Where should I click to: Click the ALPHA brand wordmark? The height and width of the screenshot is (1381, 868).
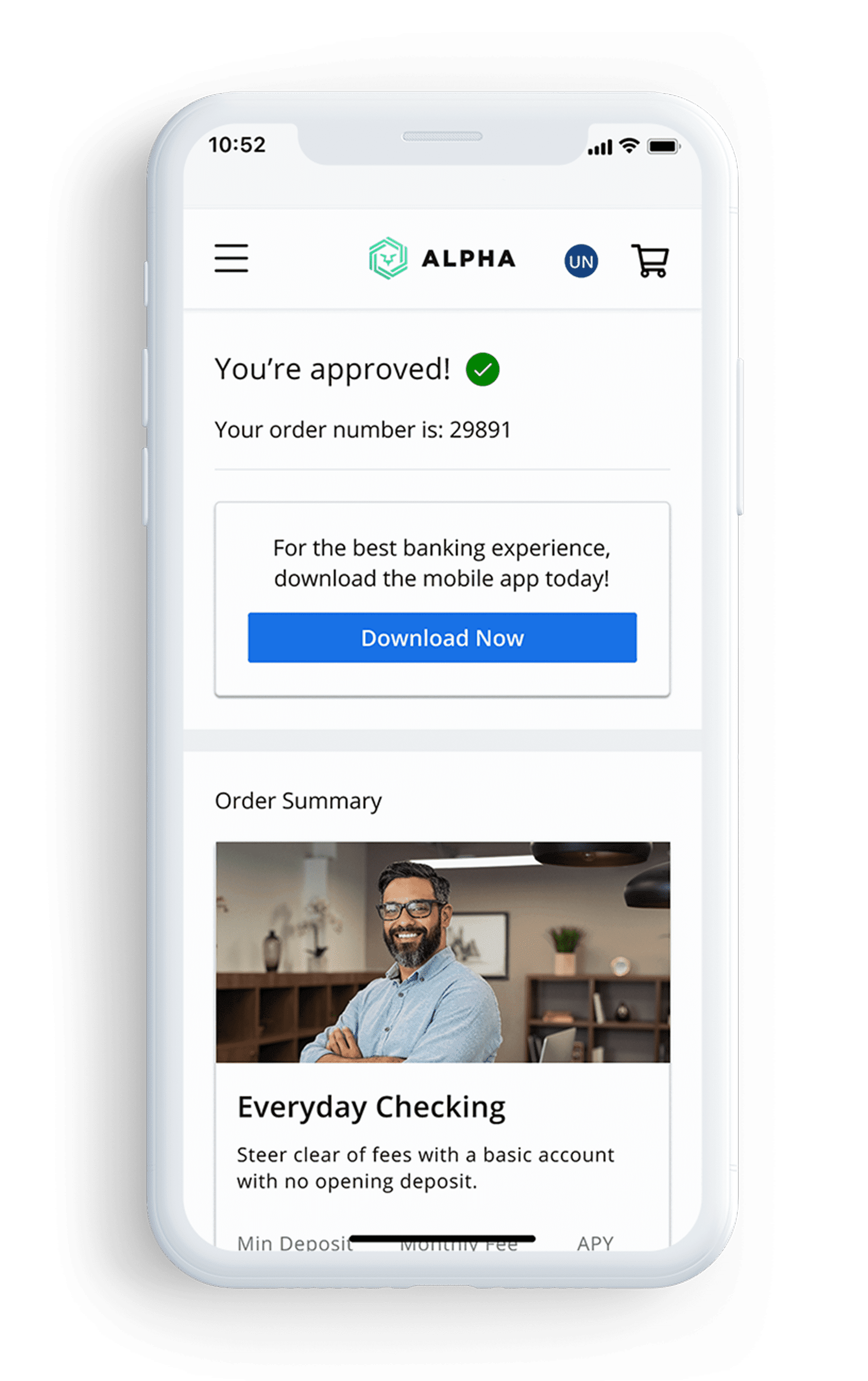[468, 259]
